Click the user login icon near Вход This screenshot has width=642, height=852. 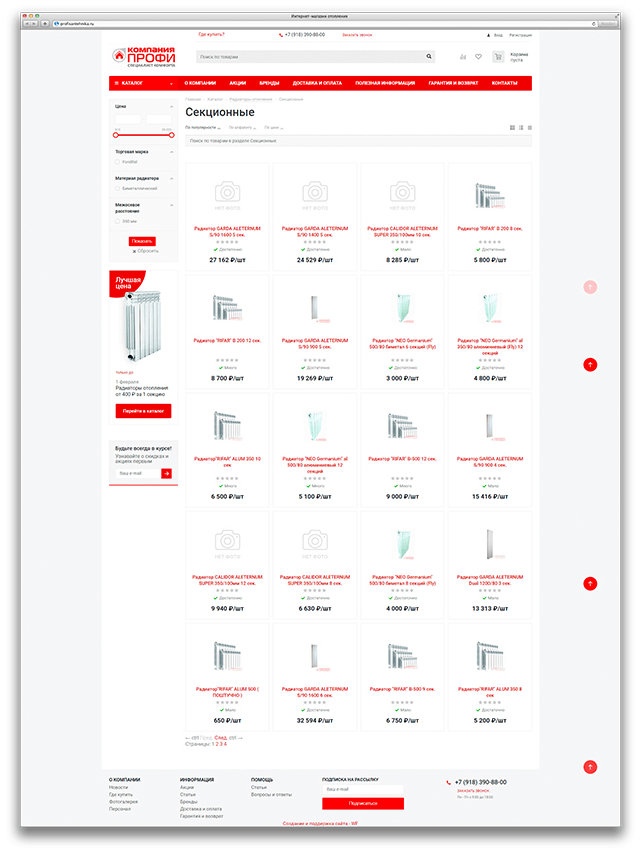[x=488, y=35]
